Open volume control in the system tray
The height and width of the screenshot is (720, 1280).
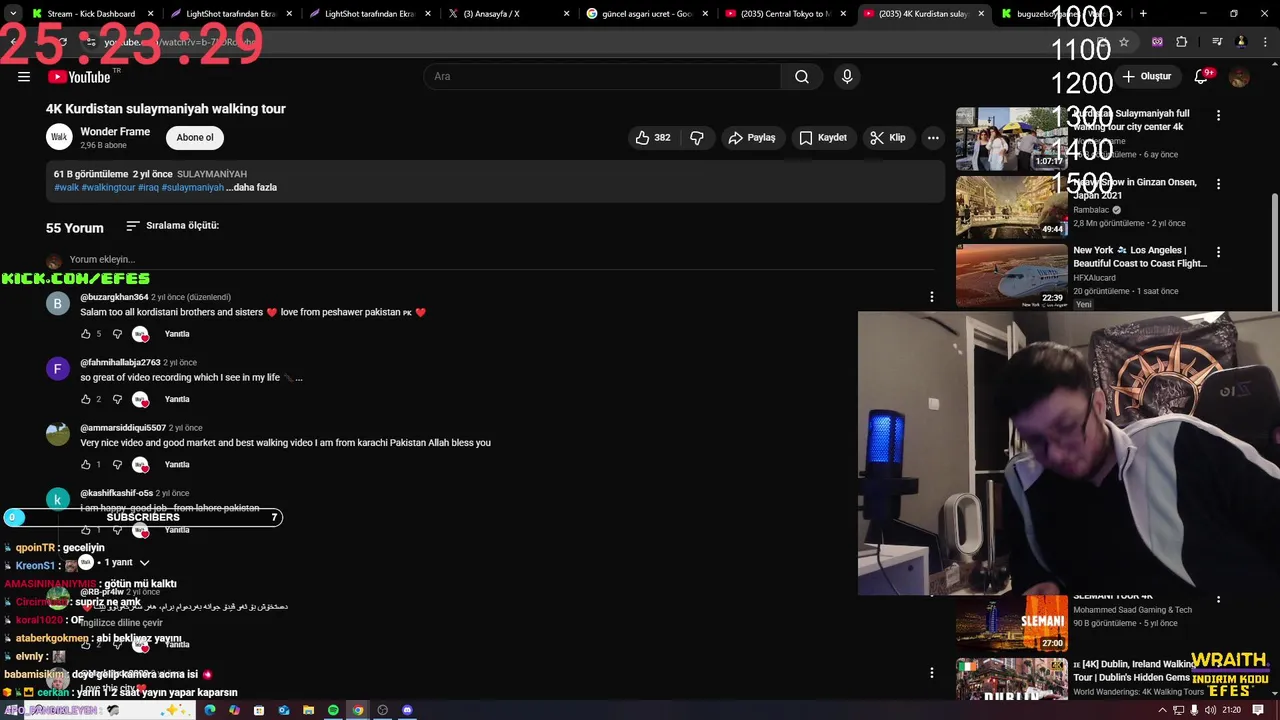[1211, 710]
